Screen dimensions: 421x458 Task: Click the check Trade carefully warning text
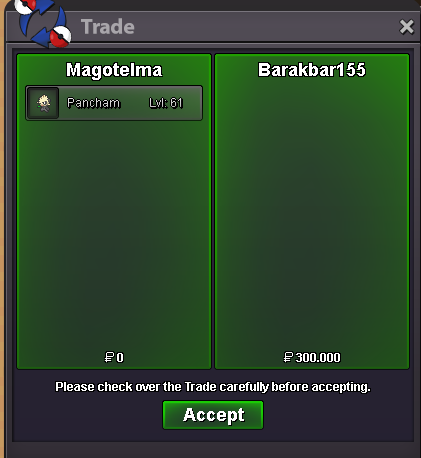pyautogui.click(x=213, y=387)
